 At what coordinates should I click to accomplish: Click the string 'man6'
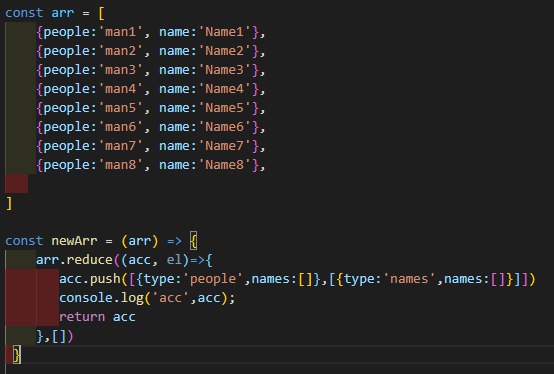[120, 127]
